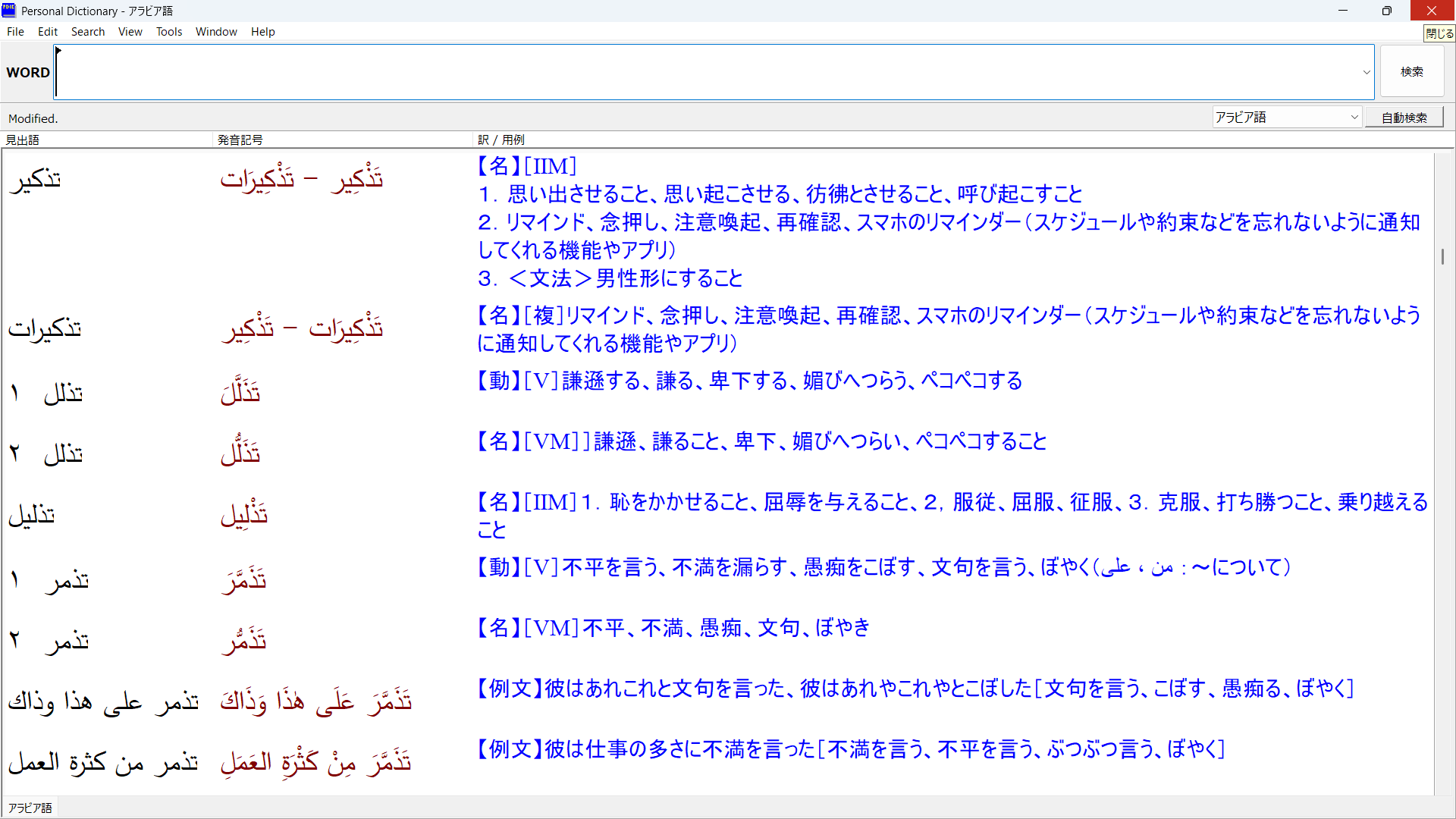Open the Help menu
Viewport: 1456px width, 819px height.
pos(262,31)
